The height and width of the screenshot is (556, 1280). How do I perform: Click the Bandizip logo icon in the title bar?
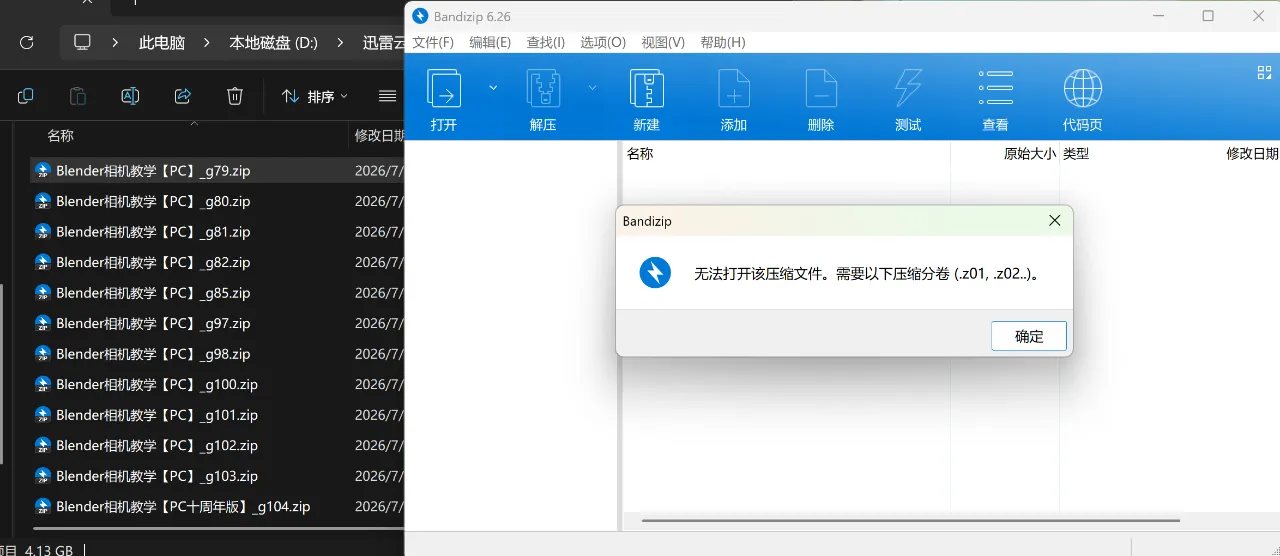(x=420, y=16)
